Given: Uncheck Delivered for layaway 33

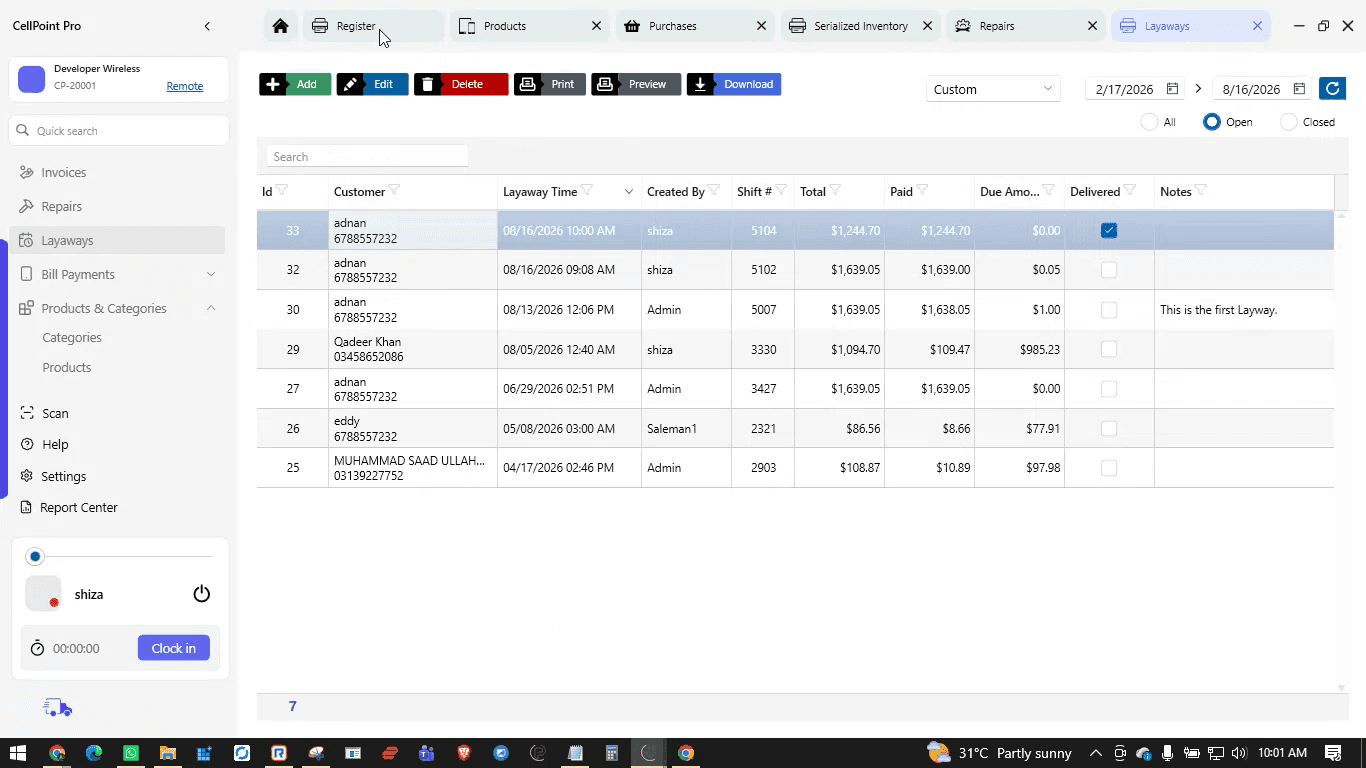Looking at the screenshot, I should pos(1109,230).
